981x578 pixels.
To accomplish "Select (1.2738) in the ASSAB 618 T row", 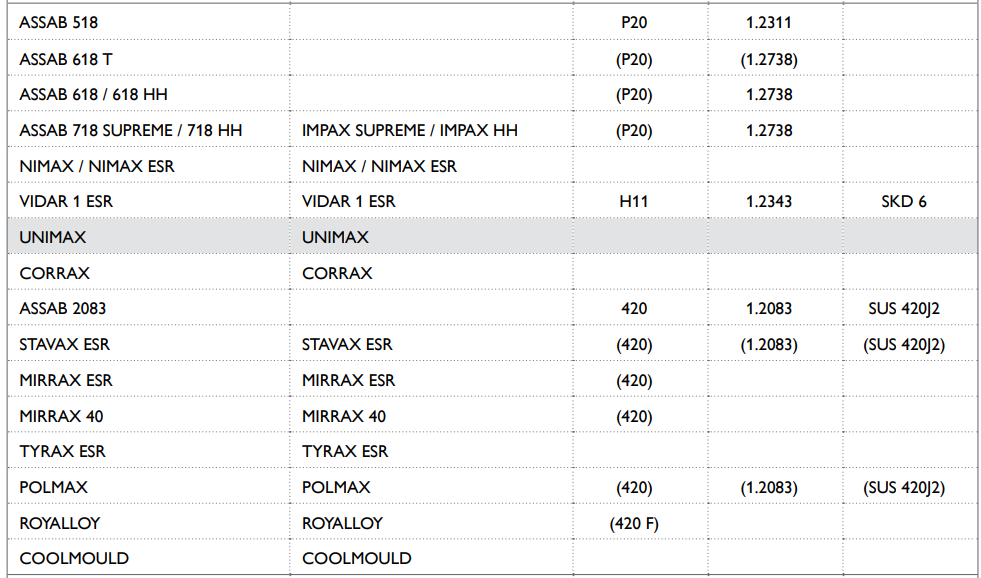I will [x=768, y=59].
